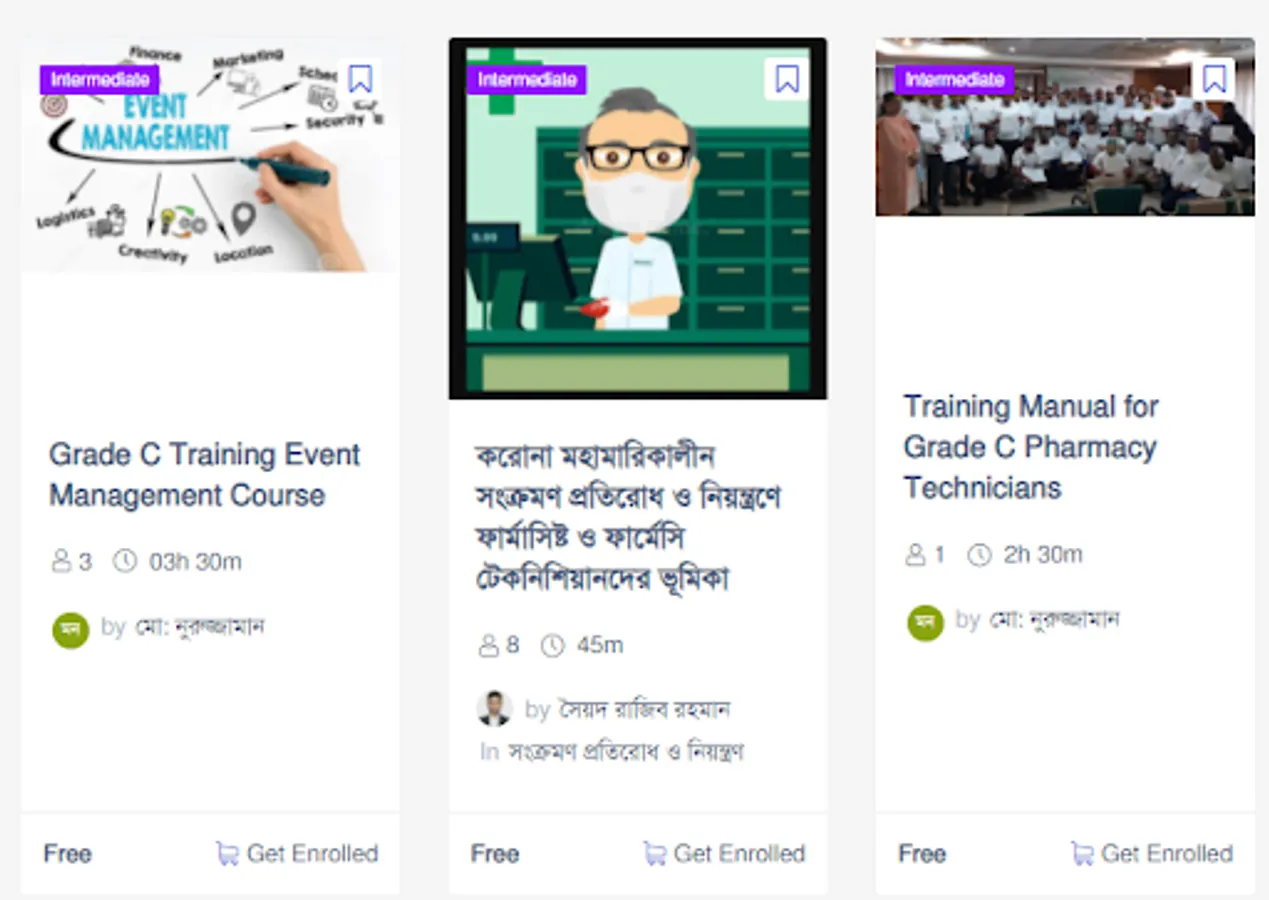Click green author avatar on Event Management card
Viewport: 1269px width, 900px height.
[x=71, y=630]
